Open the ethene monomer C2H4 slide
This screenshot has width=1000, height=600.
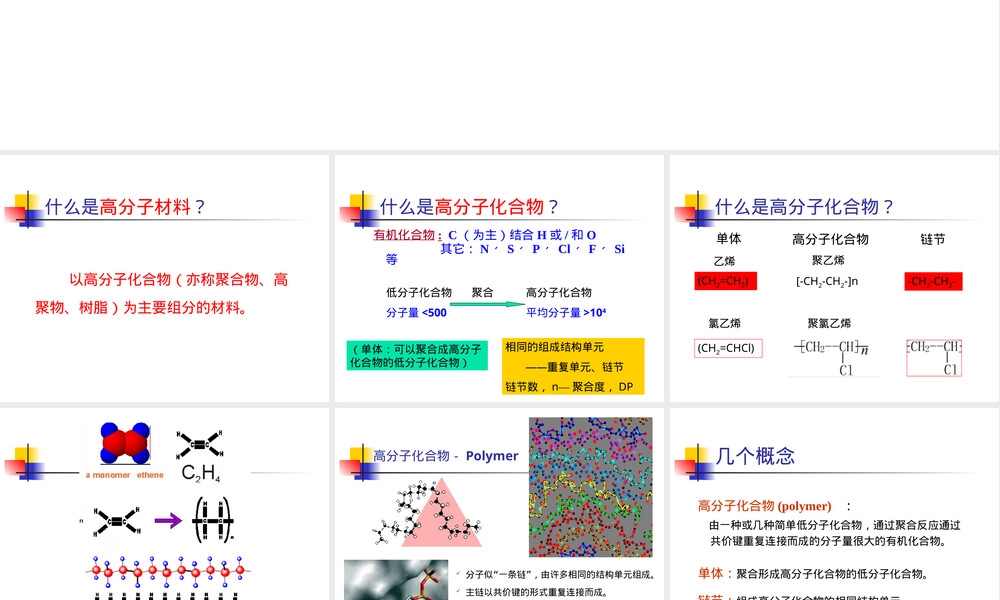[165, 504]
